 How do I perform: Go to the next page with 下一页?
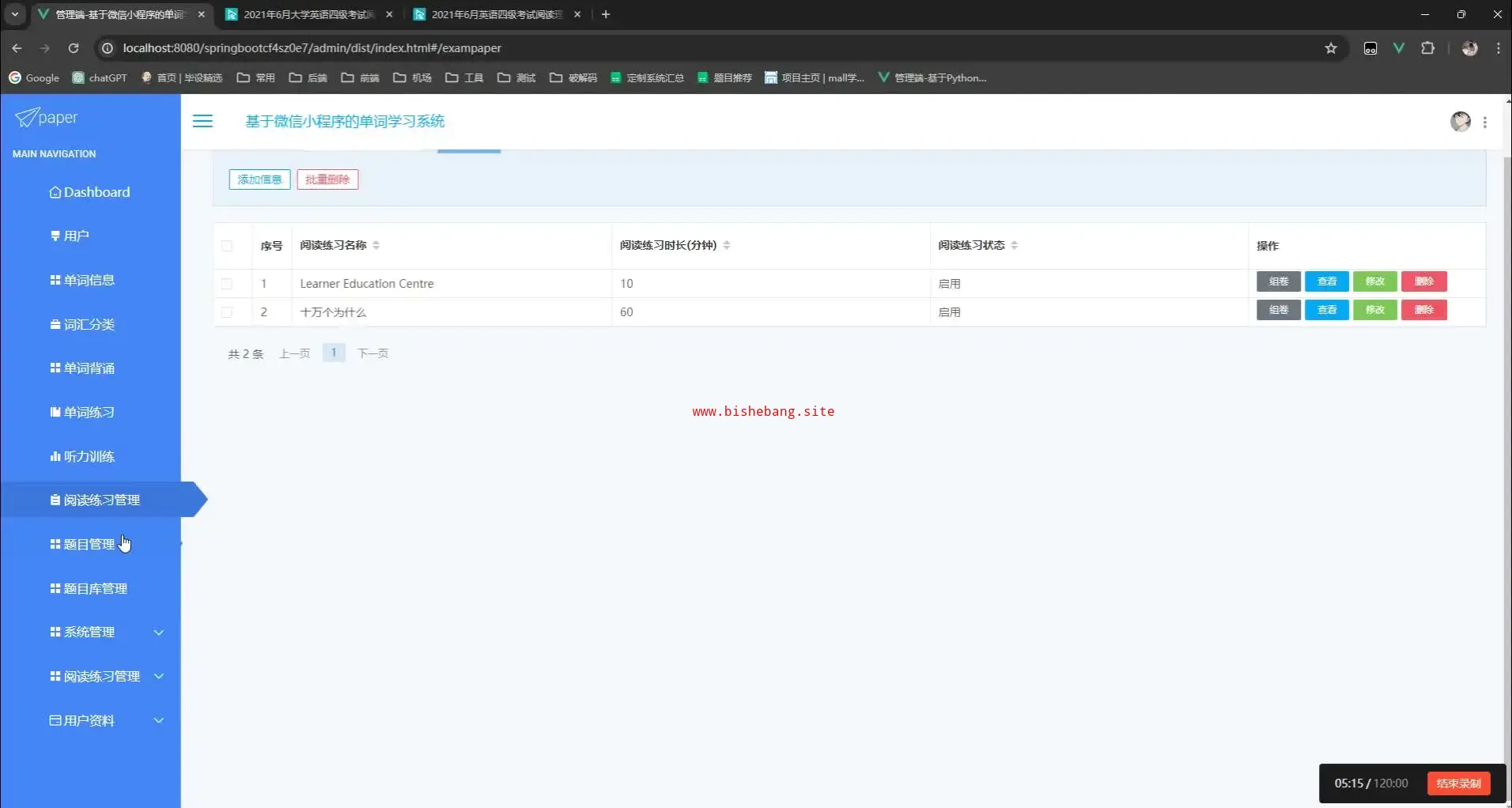(x=372, y=353)
